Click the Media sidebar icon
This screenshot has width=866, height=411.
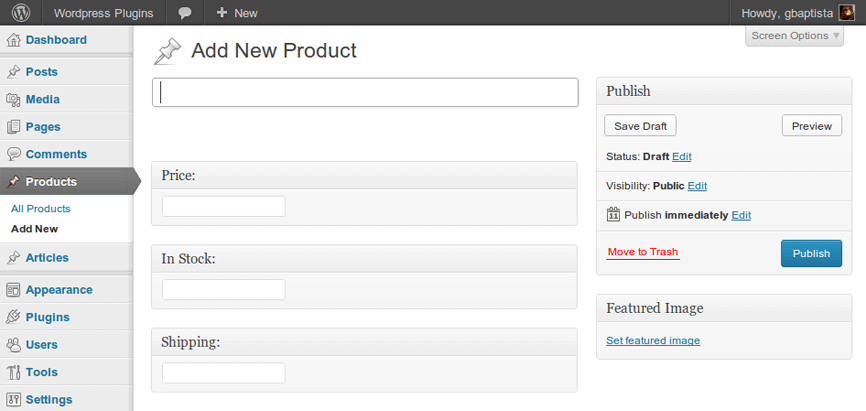point(14,100)
